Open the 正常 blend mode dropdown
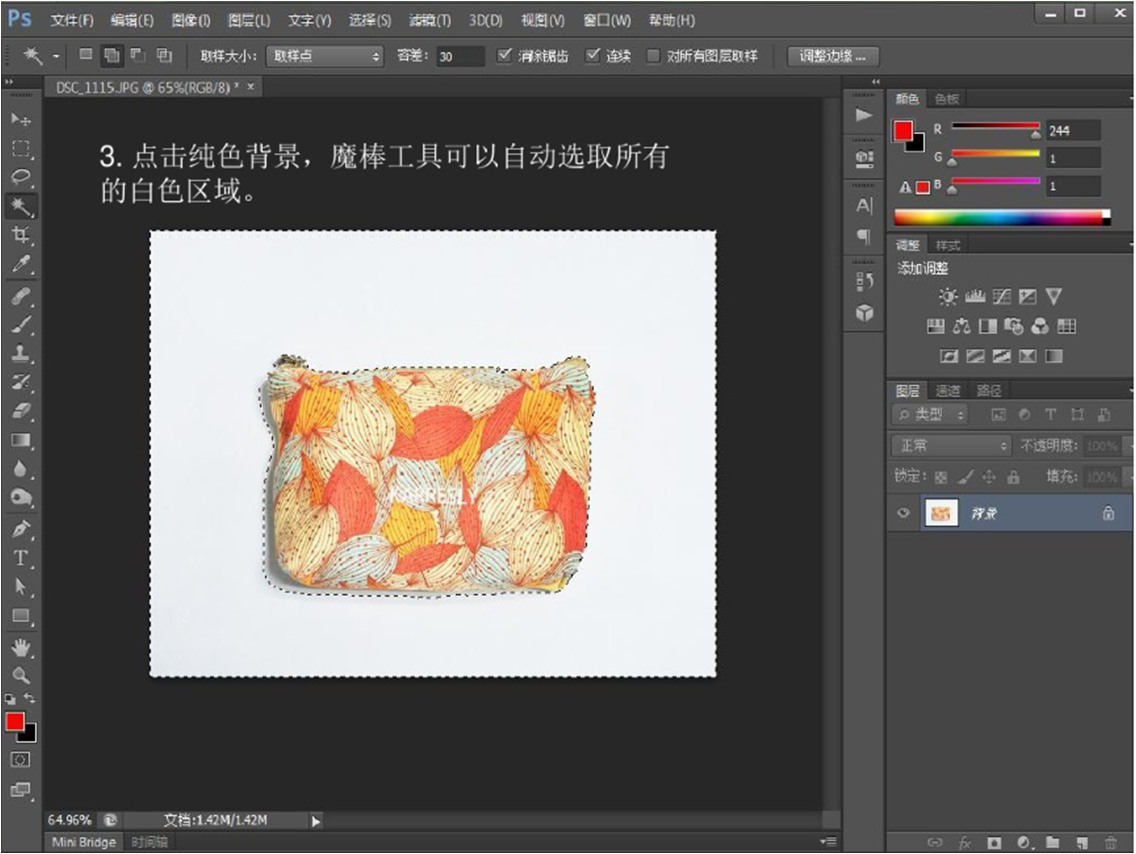This screenshot has width=1136, height=854. [x=952, y=446]
